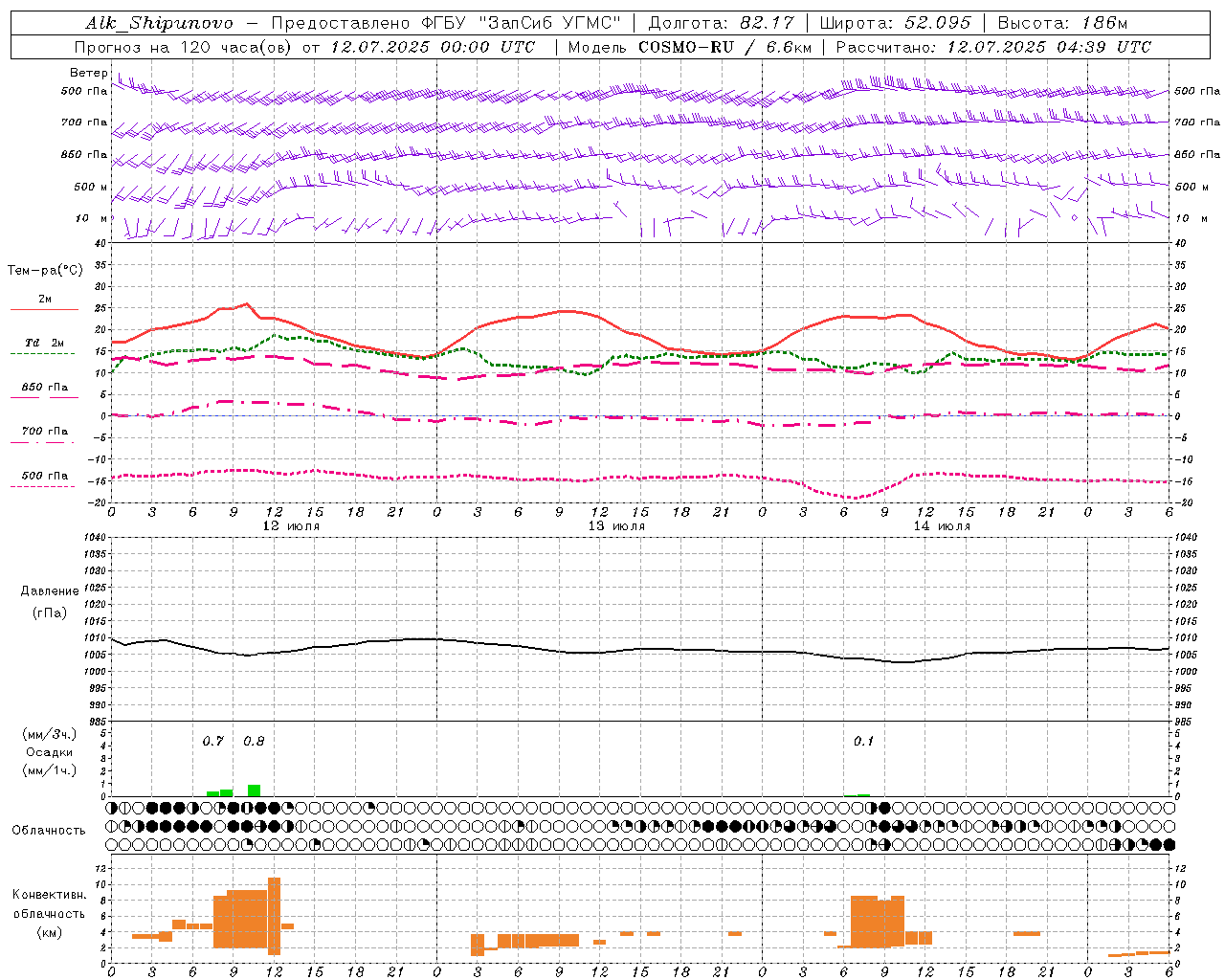Click the tallest orange convective cloud bar
Image resolution: width=1225 pixels, height=980 pixels.
274,916
